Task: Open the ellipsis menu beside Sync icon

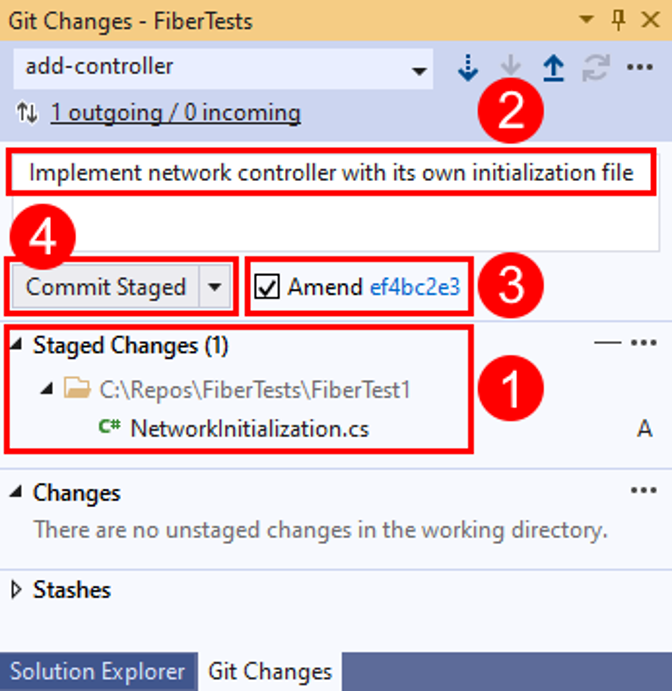Action: pos(640,68)
